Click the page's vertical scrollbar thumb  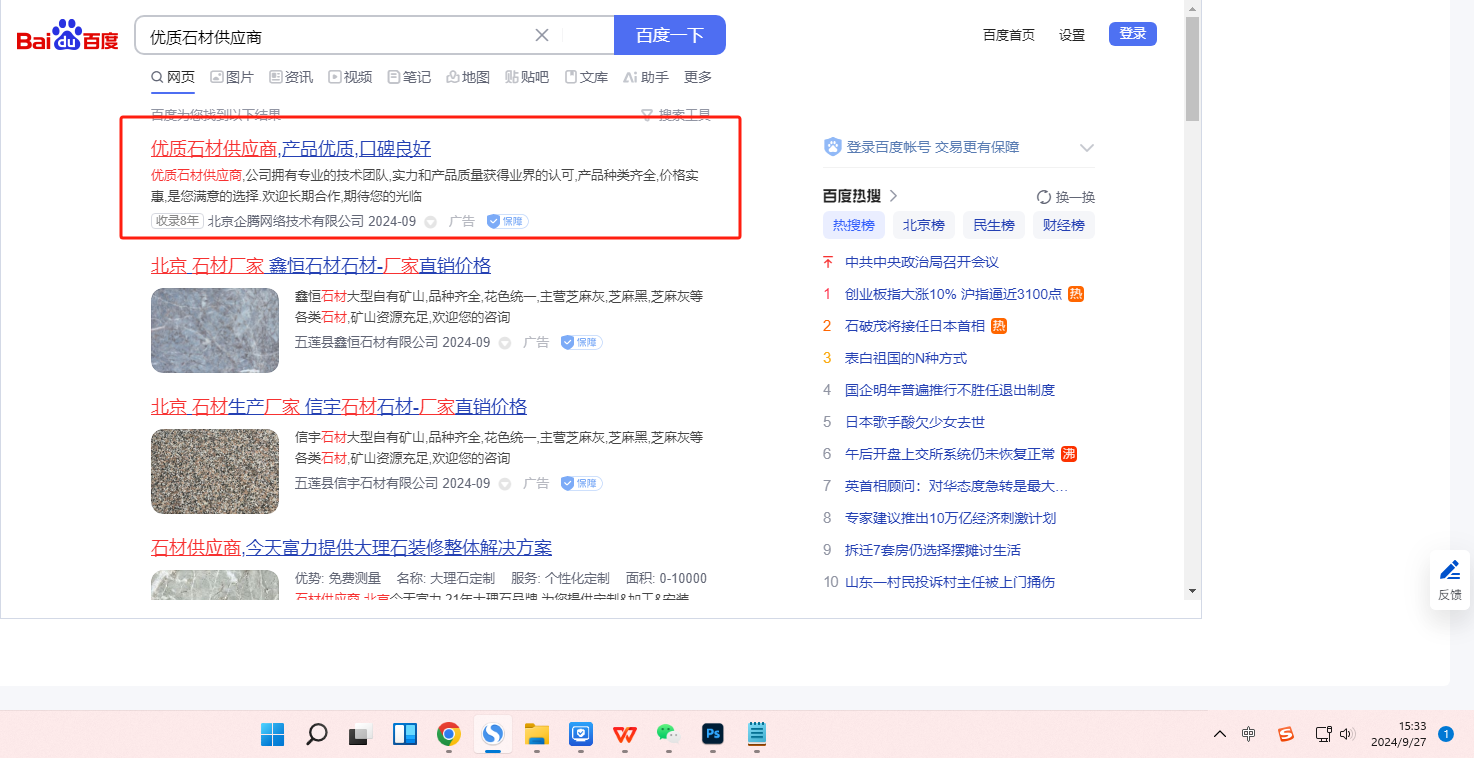[x=1192, y=70]
